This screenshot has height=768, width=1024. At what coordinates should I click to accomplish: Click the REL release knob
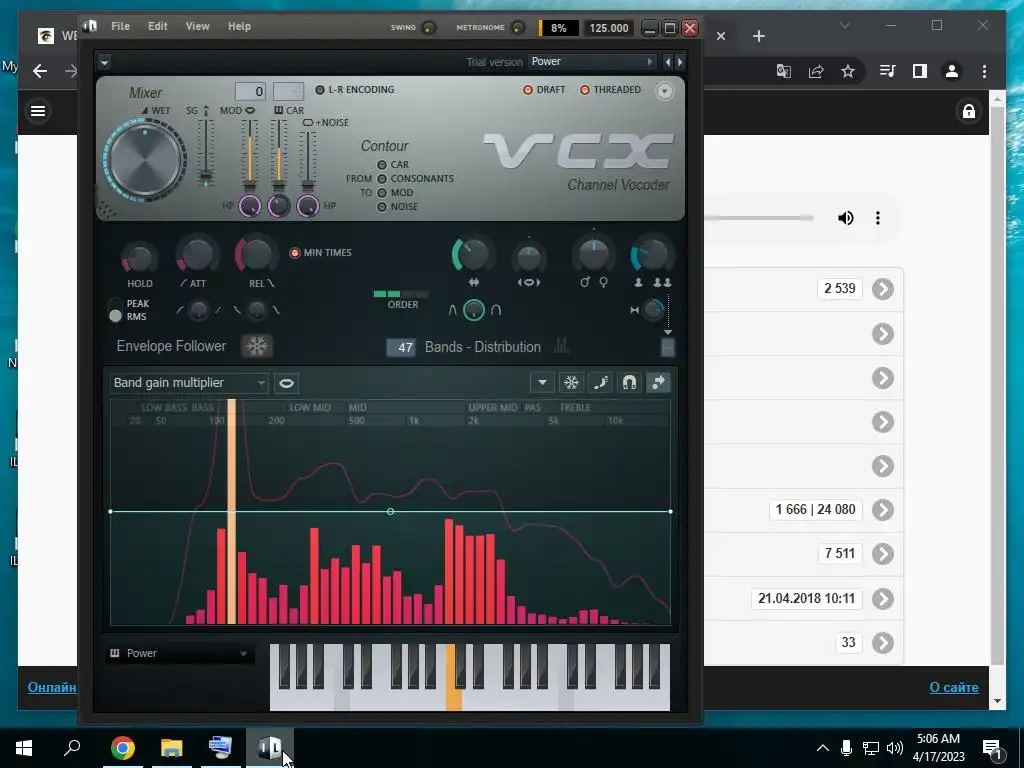256,253
